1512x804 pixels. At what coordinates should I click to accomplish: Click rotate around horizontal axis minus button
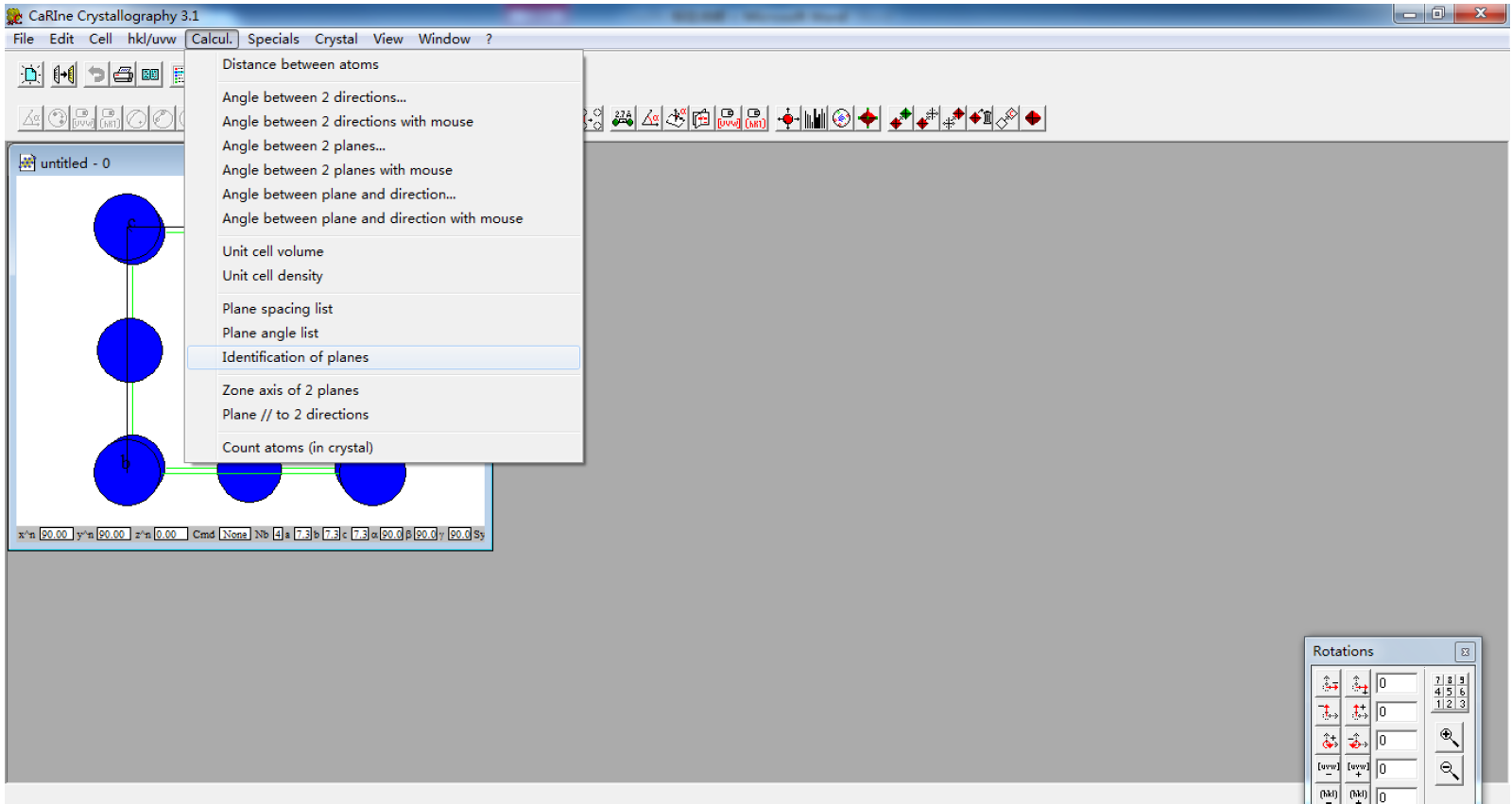tap(1330, 684)
